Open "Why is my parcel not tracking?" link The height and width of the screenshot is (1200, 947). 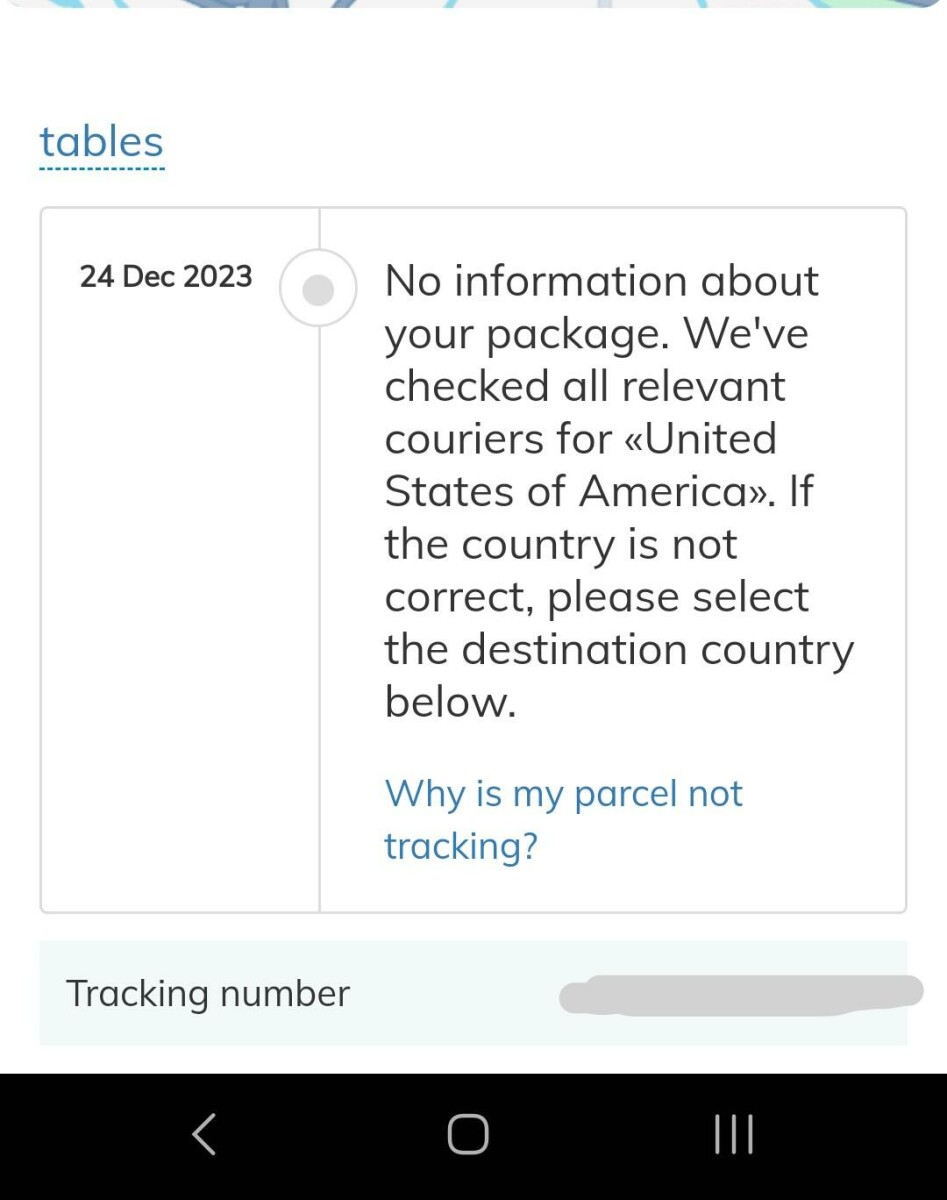pyautogui.click(x=563, y=794)
